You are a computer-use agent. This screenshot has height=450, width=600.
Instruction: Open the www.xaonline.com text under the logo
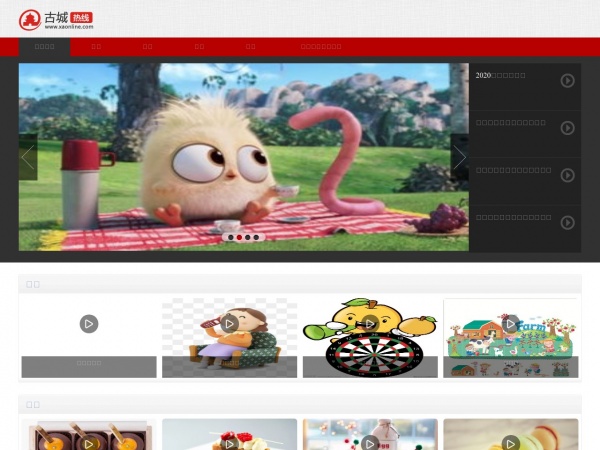(69, 27)
